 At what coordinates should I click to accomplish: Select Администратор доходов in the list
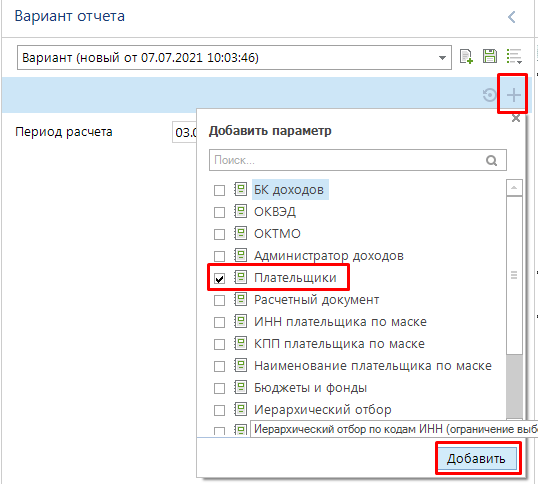pos(329,256)
